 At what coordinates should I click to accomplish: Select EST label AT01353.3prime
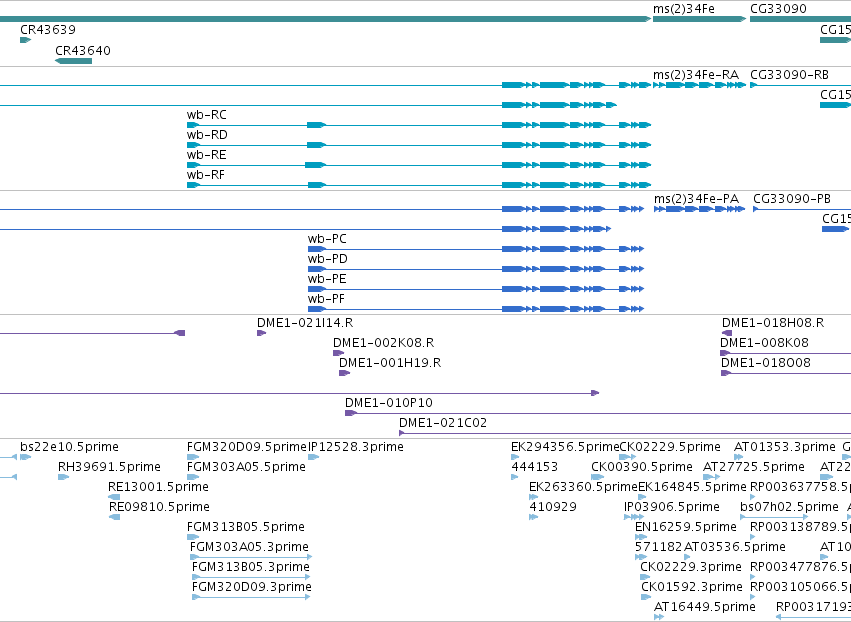785,447
